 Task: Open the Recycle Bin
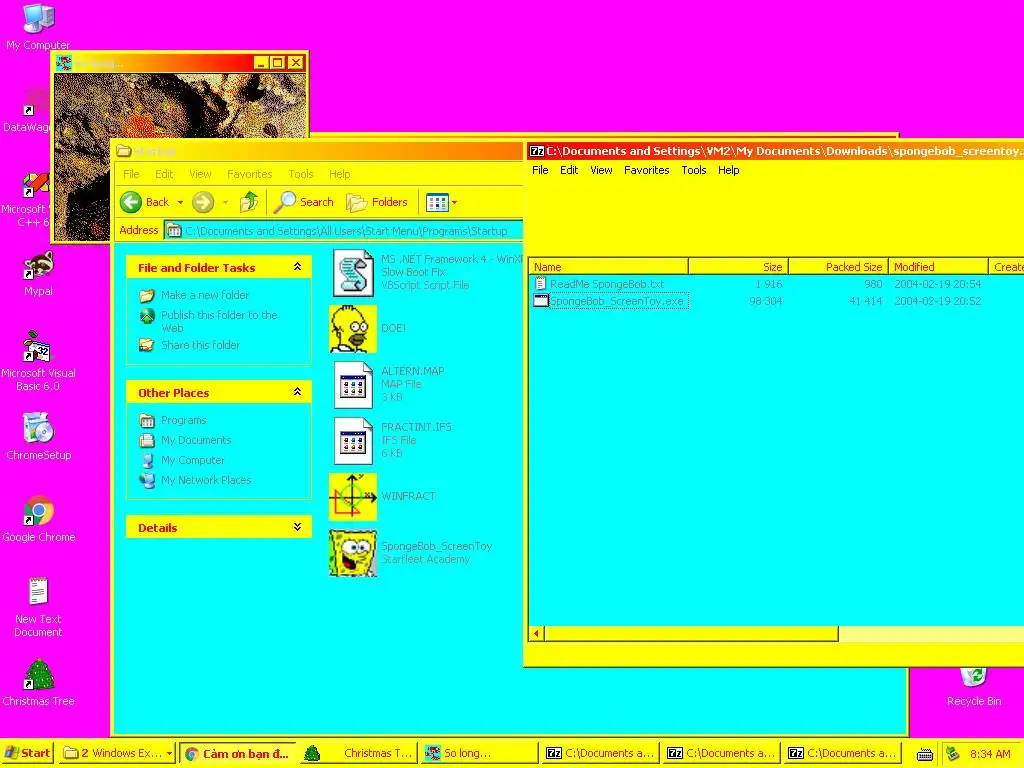click(x=974, y=687)
